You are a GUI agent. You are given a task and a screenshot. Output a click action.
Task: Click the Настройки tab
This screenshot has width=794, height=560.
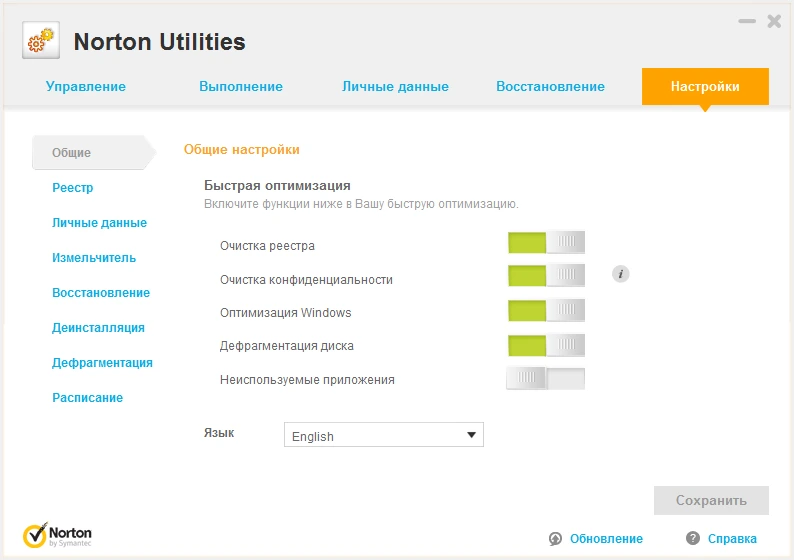tap(705, 87)
